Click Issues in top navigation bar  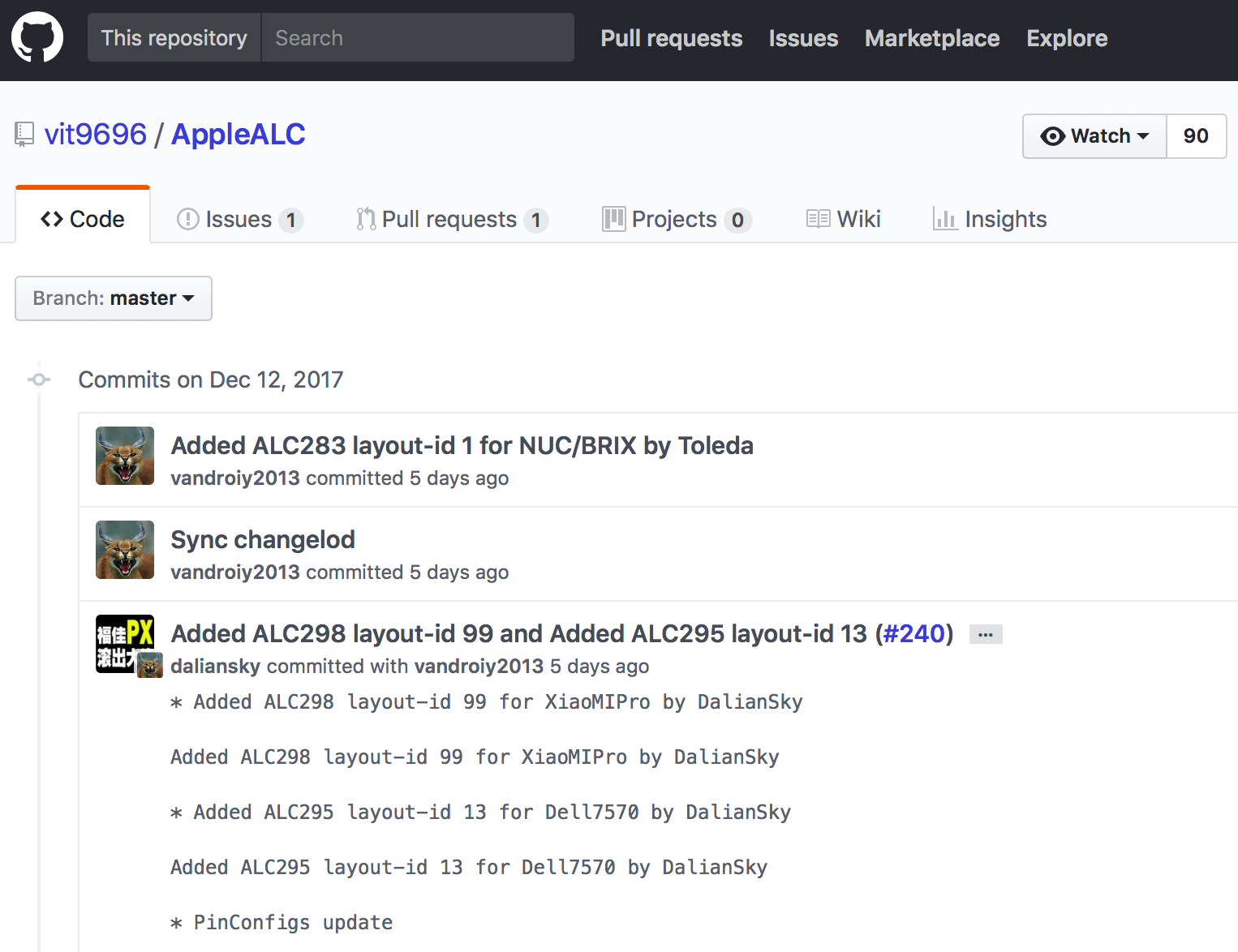(x=803, y=38)
